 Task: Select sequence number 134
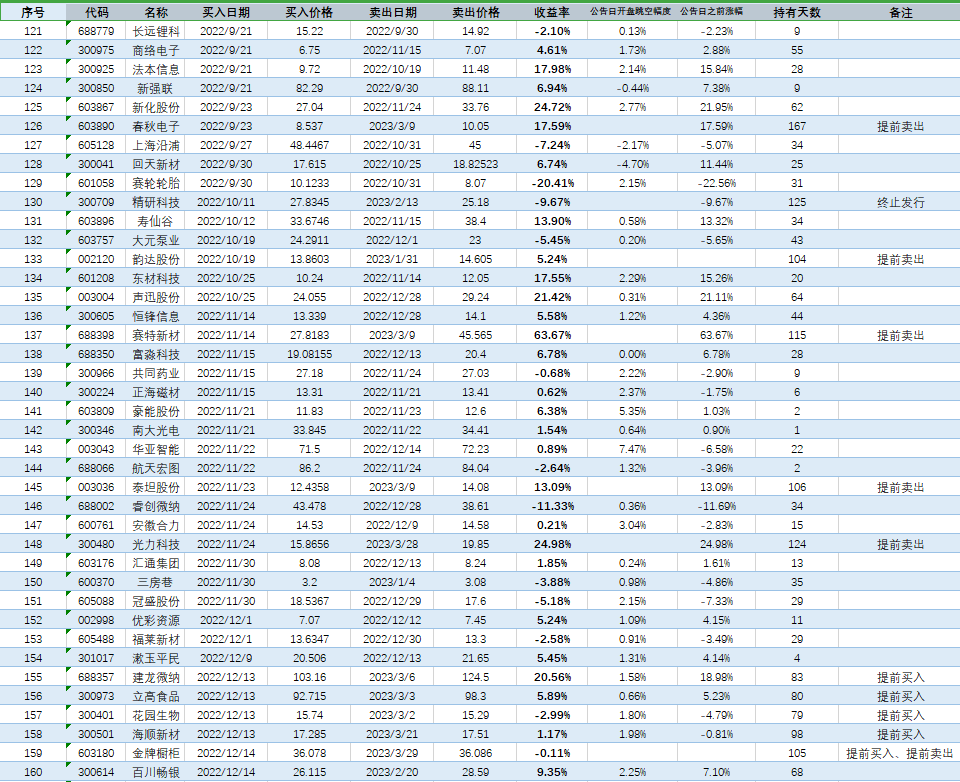(33, 278)
